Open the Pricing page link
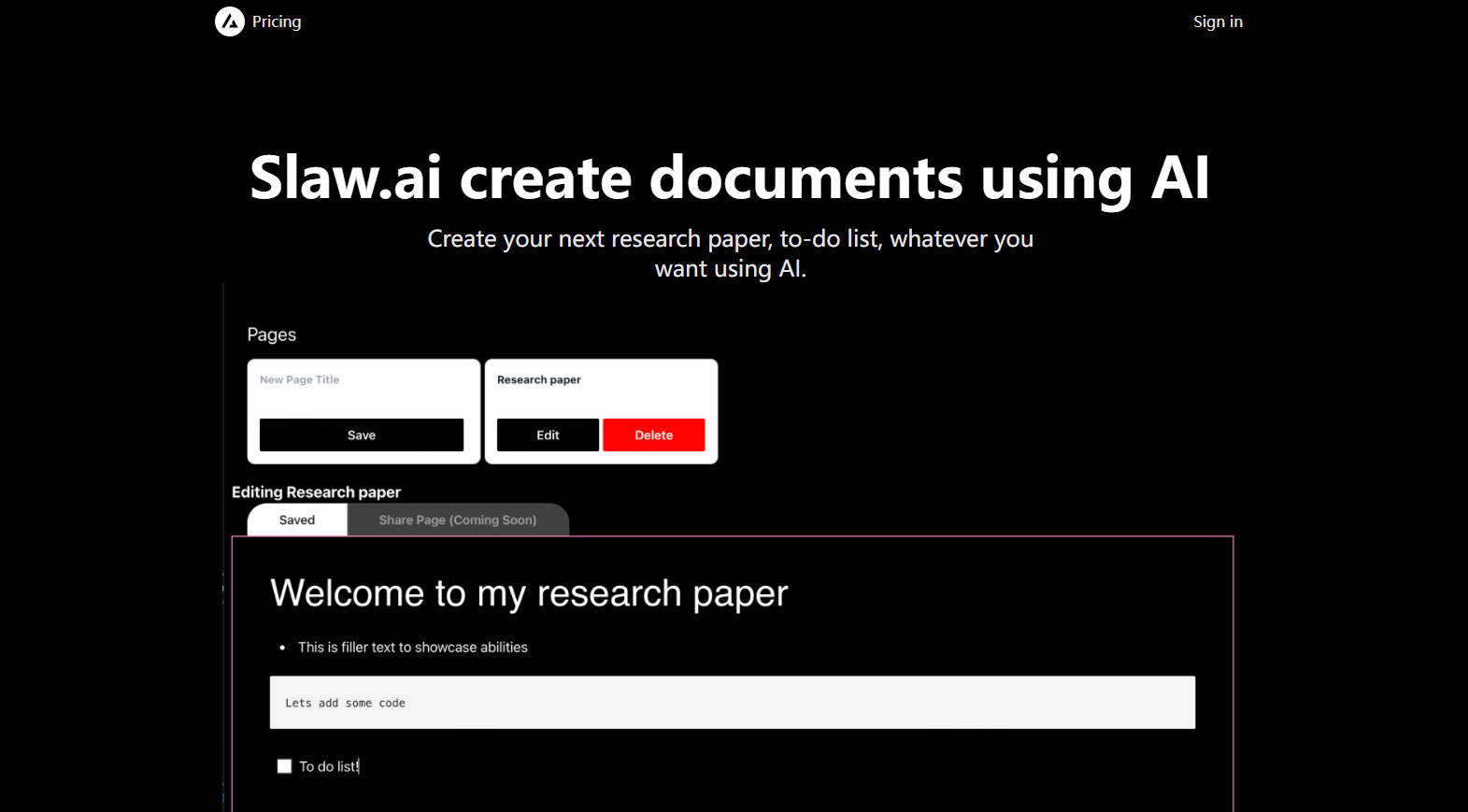The height and width of the screenshot is (812, 1468). click(x=277, y=21)
